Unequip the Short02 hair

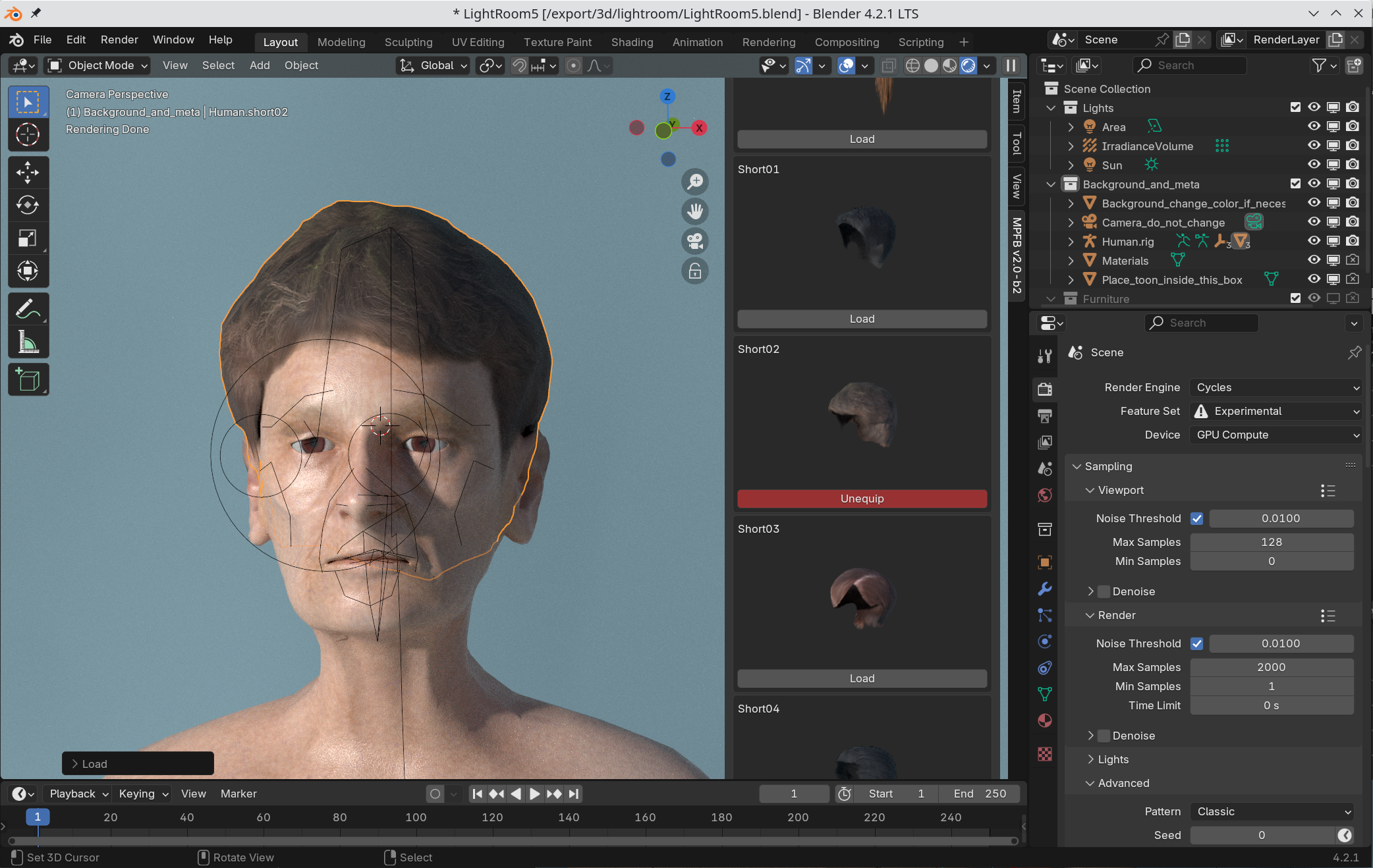pos(862,499)
